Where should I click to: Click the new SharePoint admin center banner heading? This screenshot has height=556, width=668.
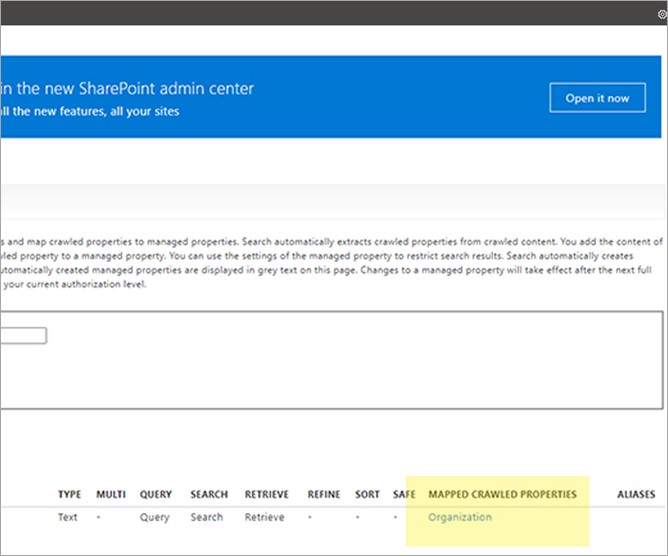(127, 88)
